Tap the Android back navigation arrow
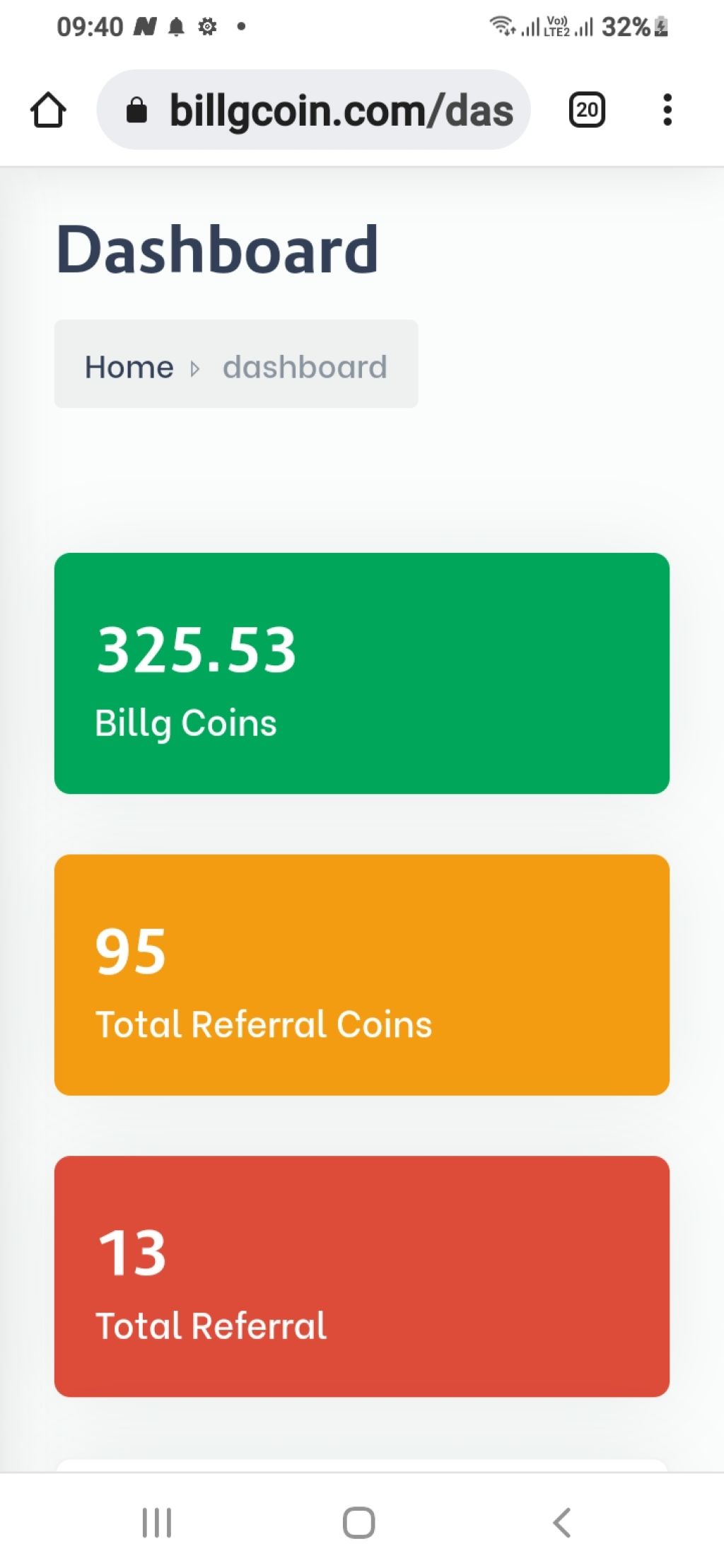The image size is (724, 1568). pos(562,1522)
